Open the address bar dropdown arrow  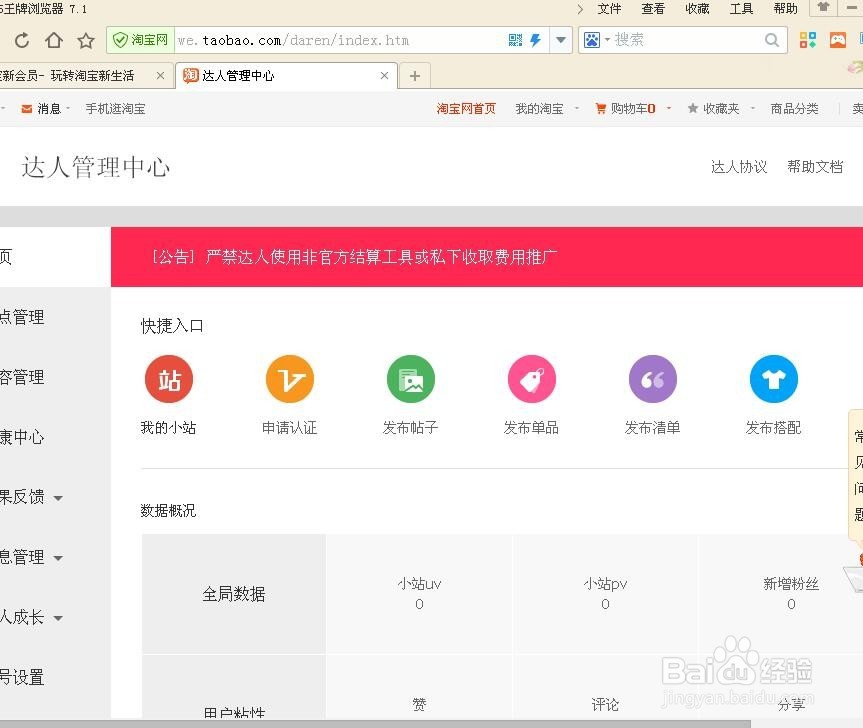coord(561,40)
